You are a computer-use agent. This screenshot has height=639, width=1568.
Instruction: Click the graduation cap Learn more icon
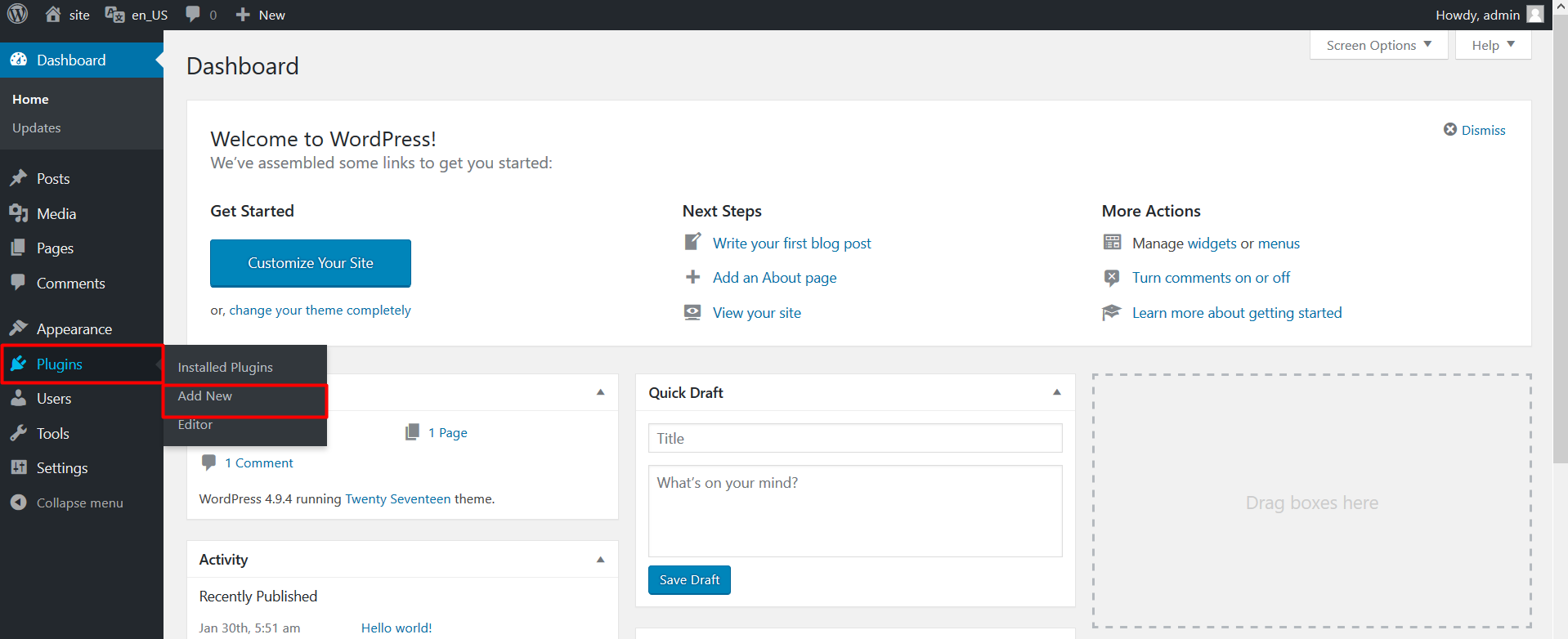[1112, 312]
